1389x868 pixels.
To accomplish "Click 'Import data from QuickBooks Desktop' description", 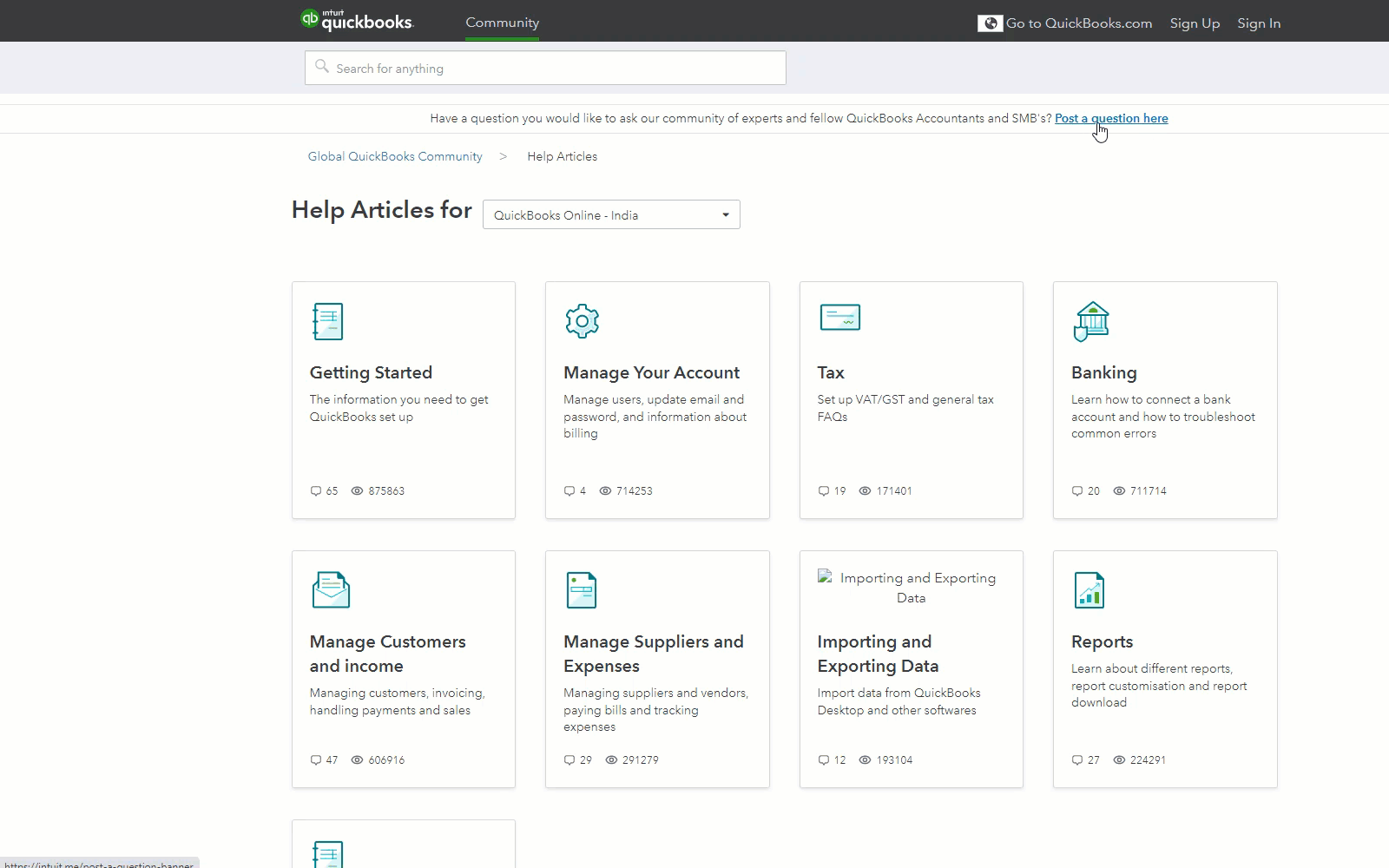I will pyautogui.click(x=899, y=701).
